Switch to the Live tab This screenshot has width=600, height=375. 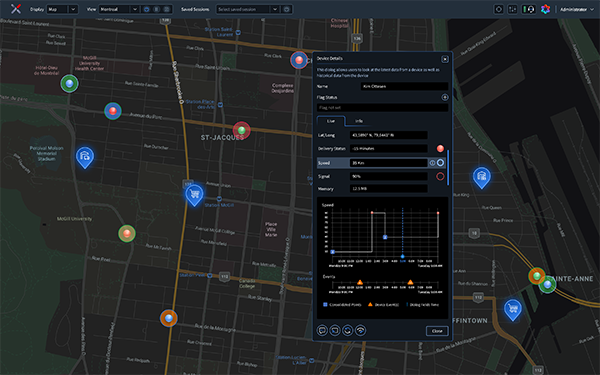tap(331, 121)
